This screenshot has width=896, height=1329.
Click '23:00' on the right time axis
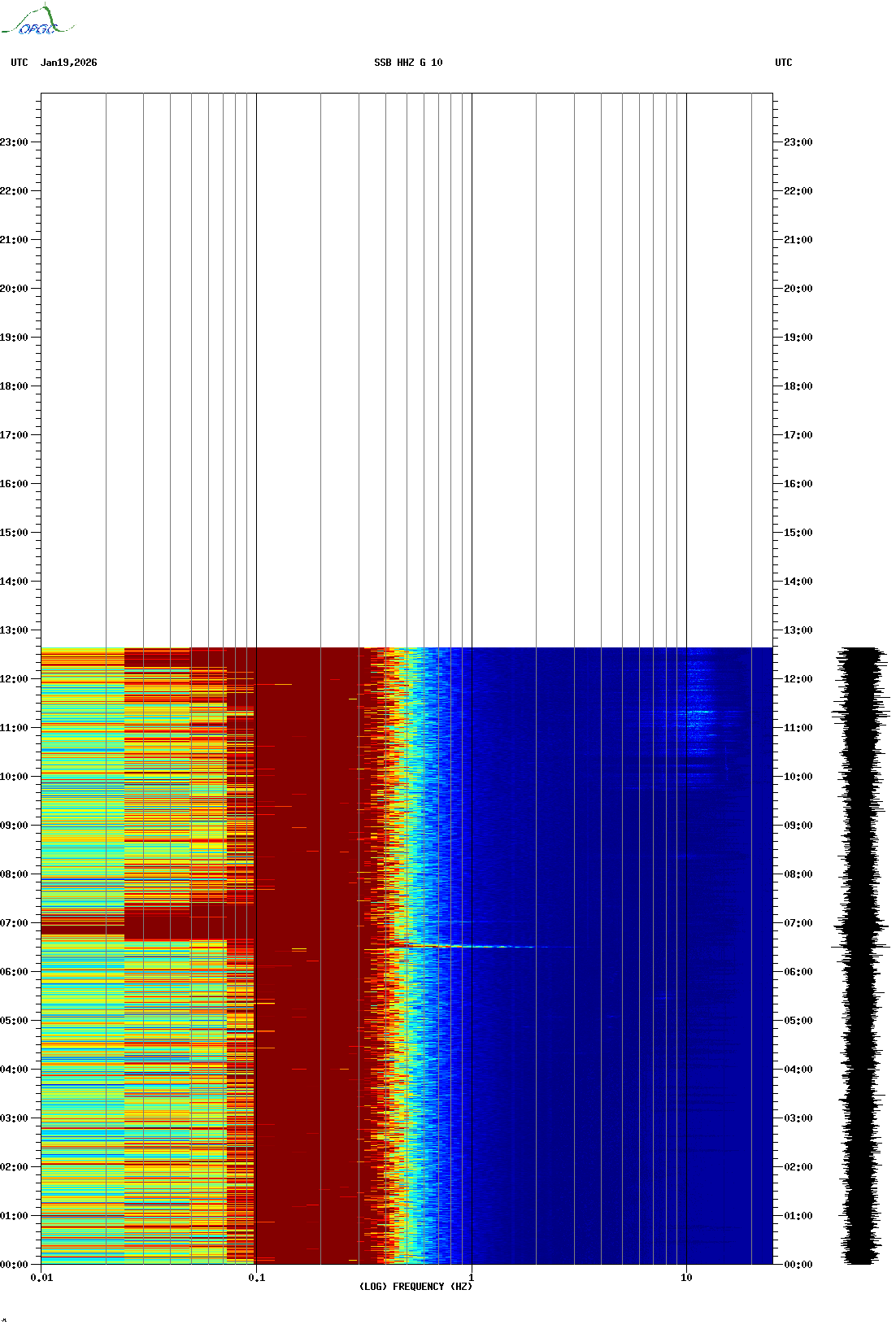coord(798,142)
